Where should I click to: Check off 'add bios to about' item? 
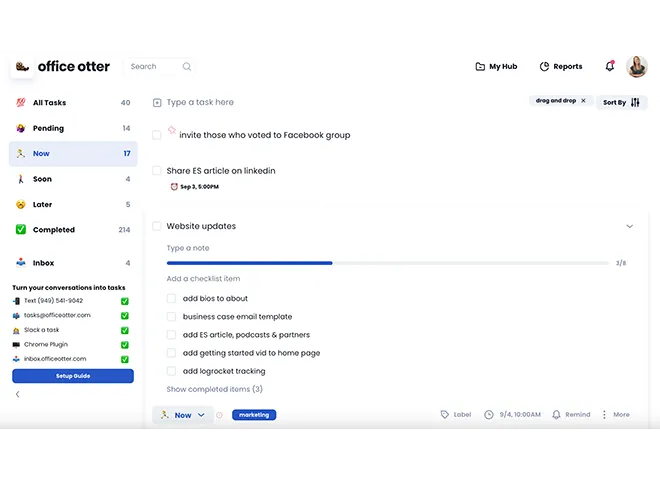click(x=172, y=299)
